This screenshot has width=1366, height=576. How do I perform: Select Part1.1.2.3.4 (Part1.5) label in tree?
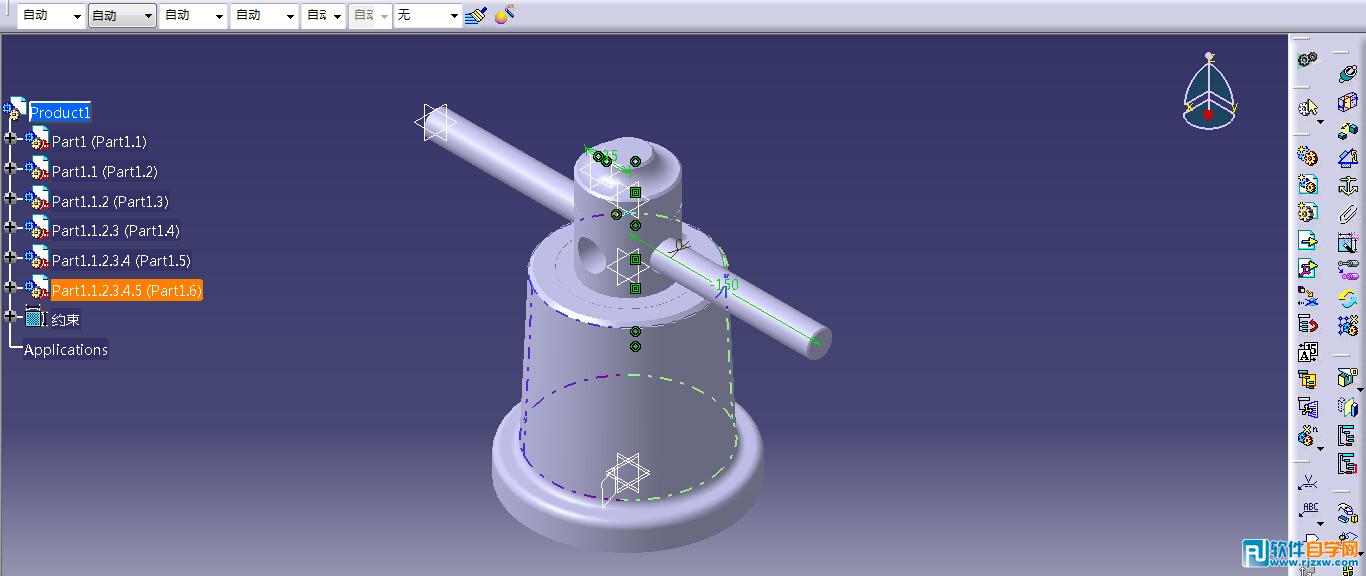[x=121, y=261]
